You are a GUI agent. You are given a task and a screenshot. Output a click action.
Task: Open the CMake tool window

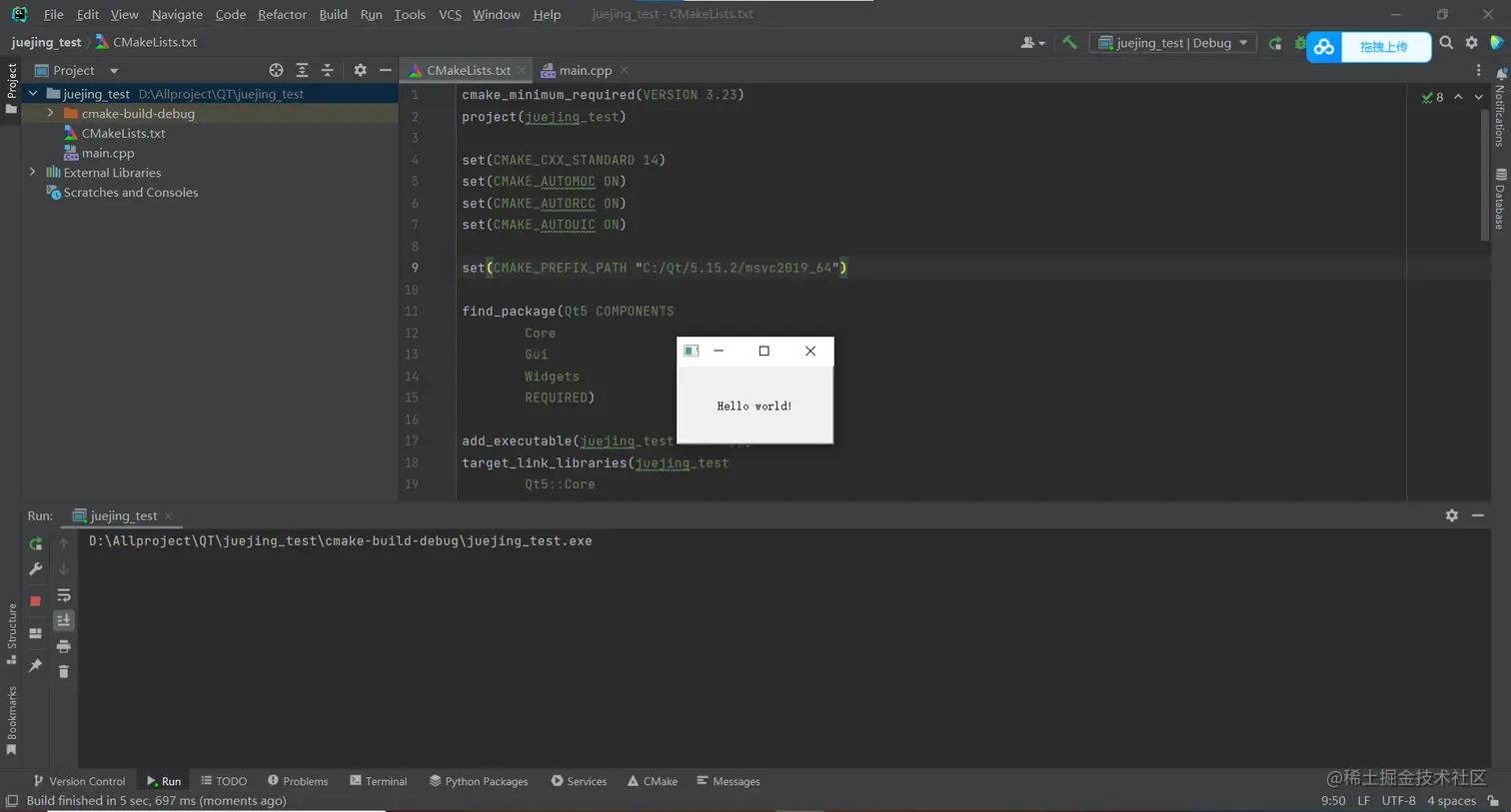[653, 781]
